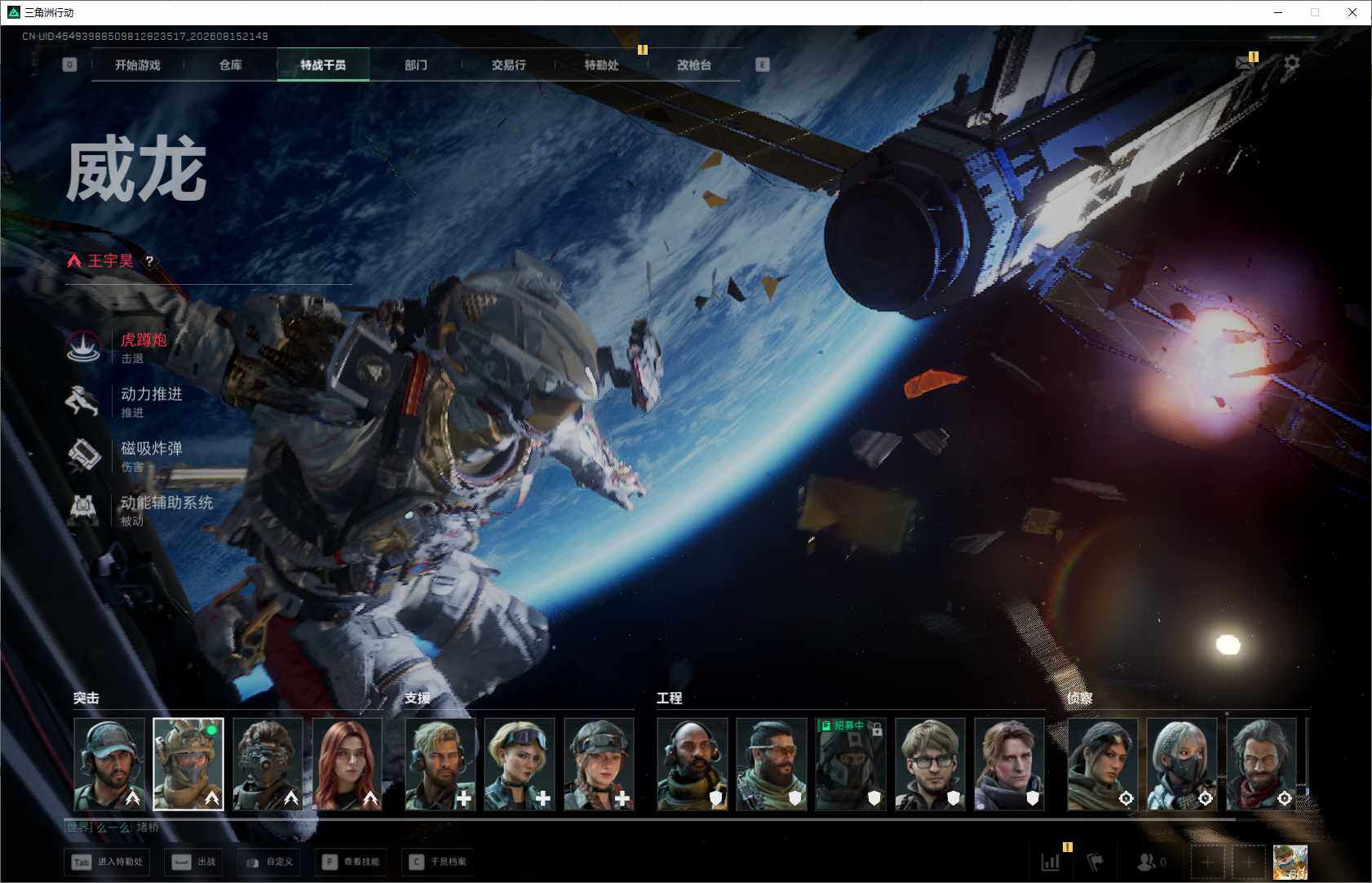
Task: Click the 威龙 operator title
Action: [x=136, y=169]
